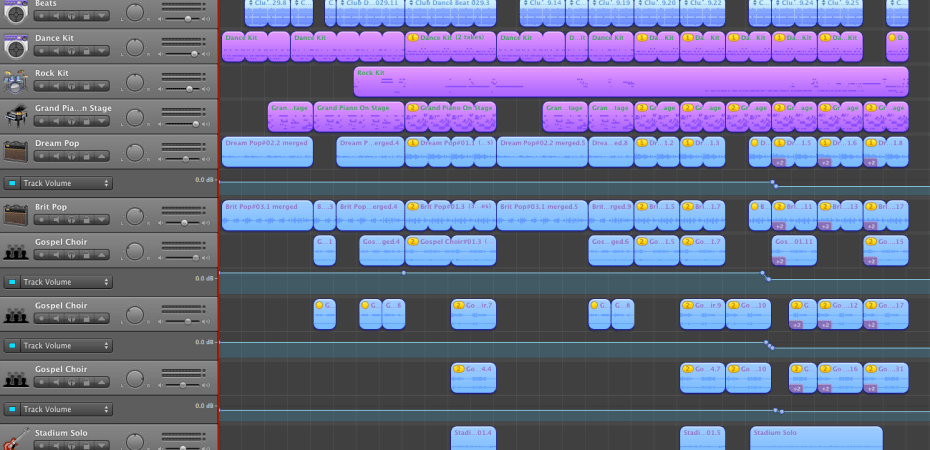The height and width of the screenshot is (450, 930).
Task: Click the Stadium Solo guitar icon
Action: tap(15, 439)
